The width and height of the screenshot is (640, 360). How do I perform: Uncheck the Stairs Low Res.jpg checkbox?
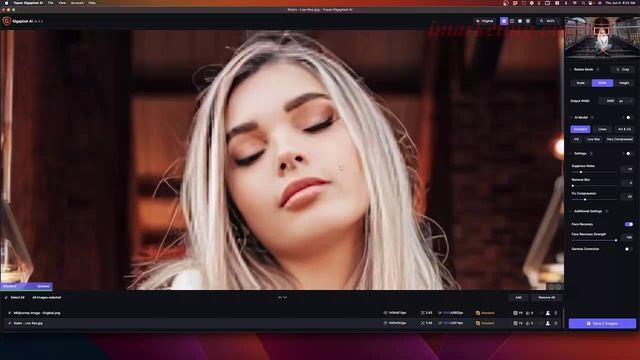click(9, 323)
